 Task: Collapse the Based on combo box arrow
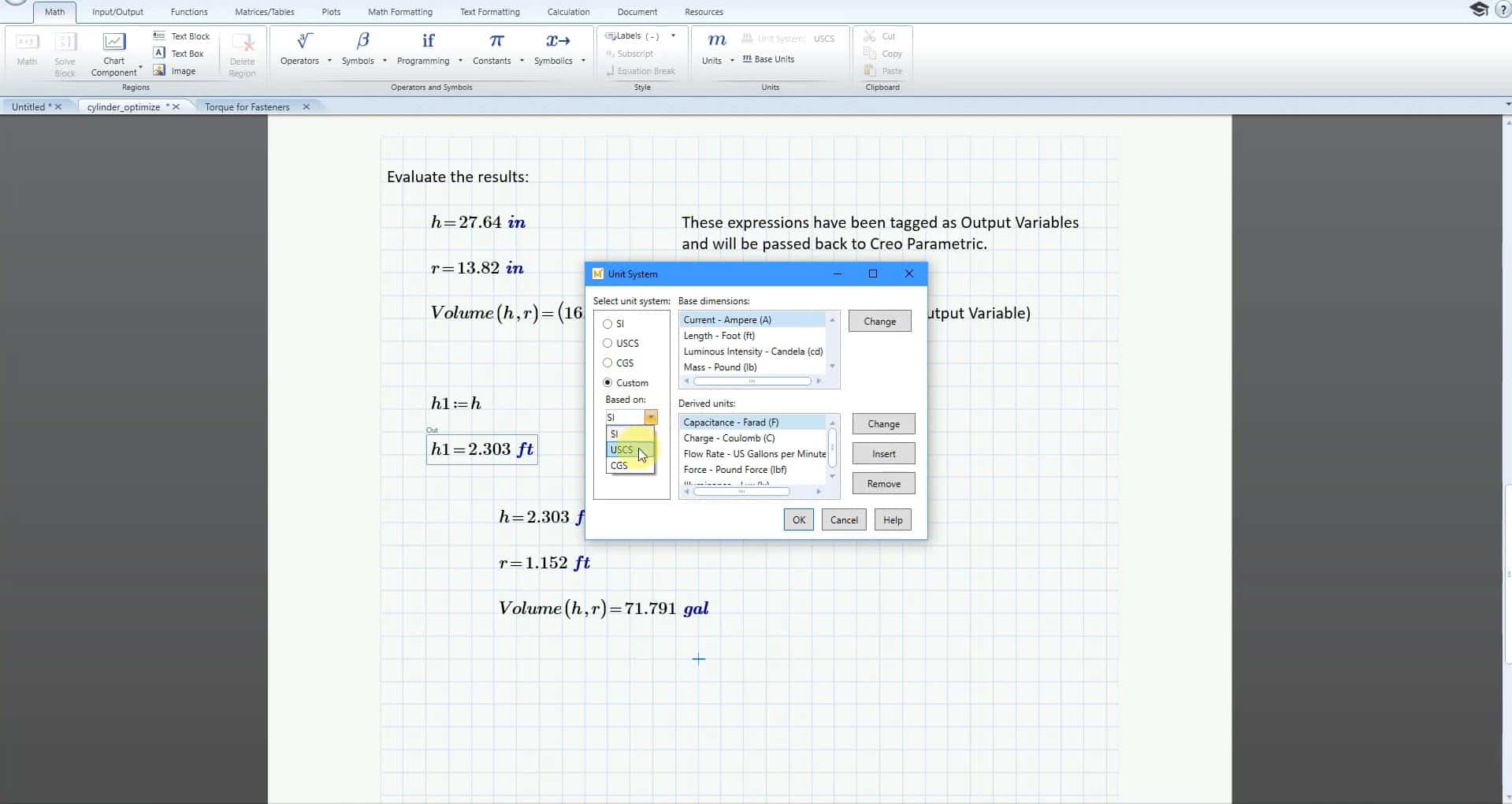(x=650, y=418)
